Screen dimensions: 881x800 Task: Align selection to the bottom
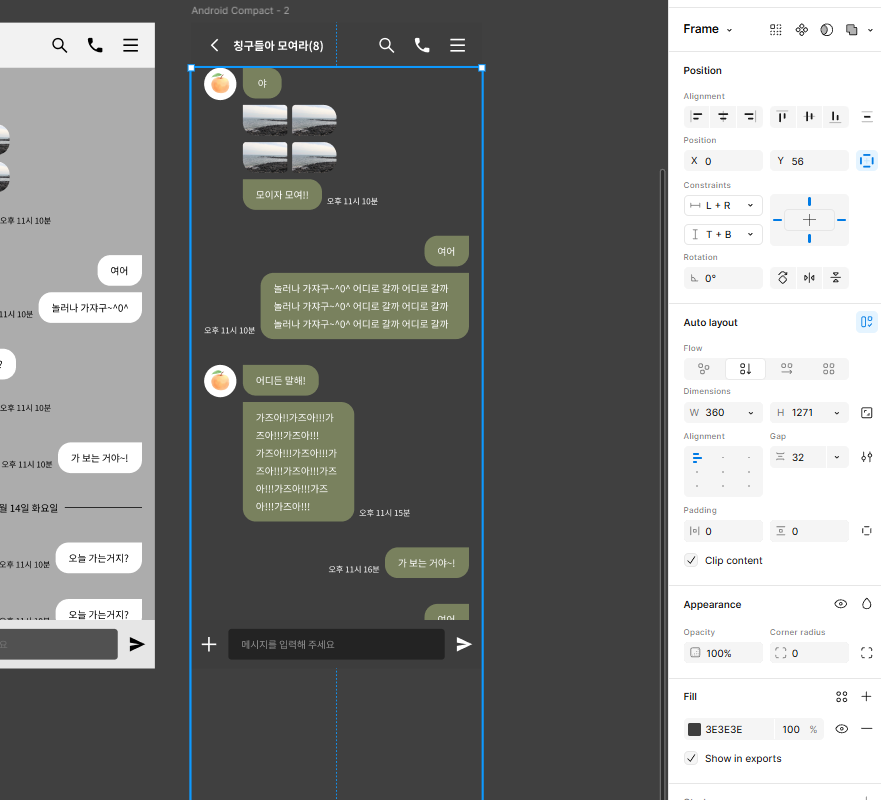pyautogui.click(x=835, y=116)
